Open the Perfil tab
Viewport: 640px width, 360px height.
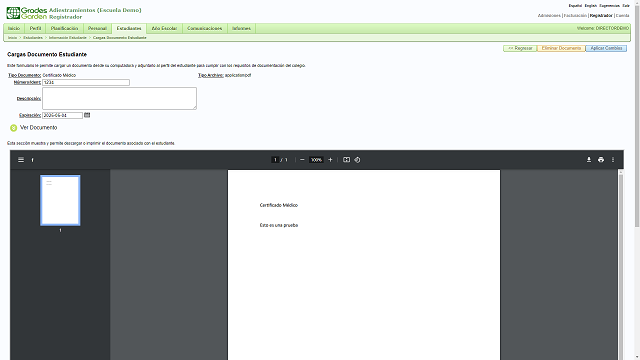36,28
